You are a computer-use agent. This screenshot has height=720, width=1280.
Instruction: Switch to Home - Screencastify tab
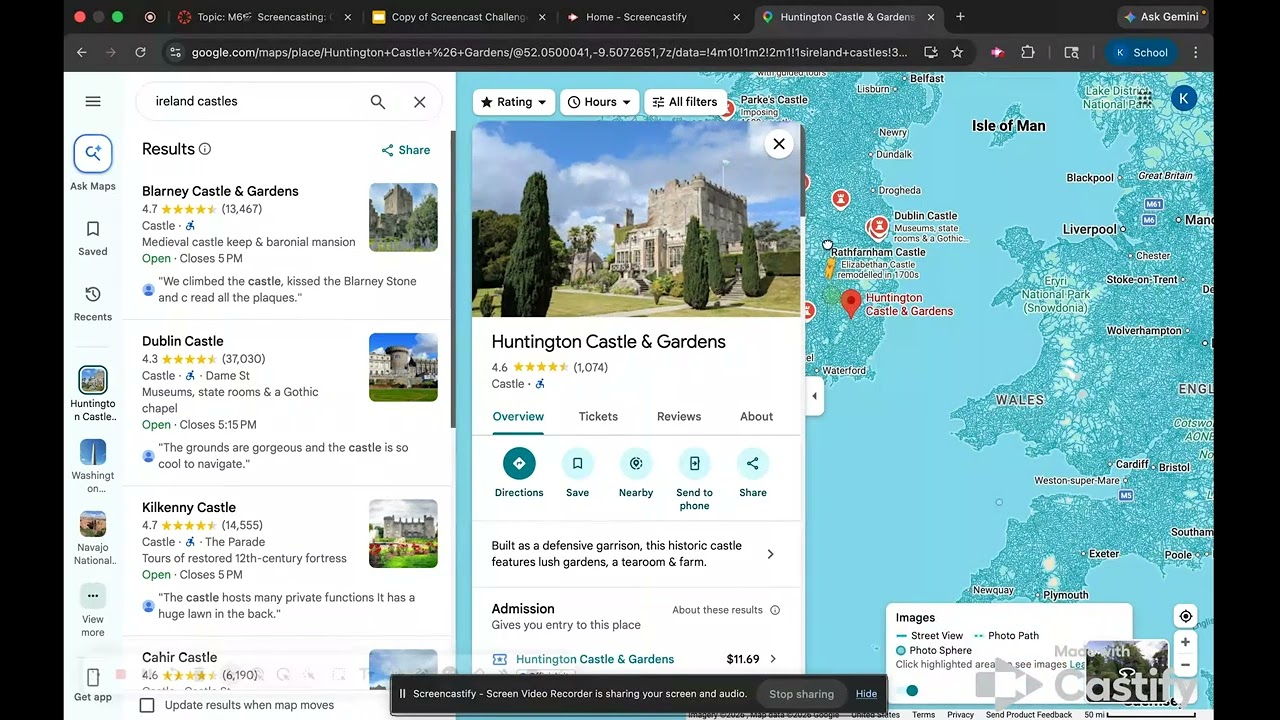tap(653, 17)
